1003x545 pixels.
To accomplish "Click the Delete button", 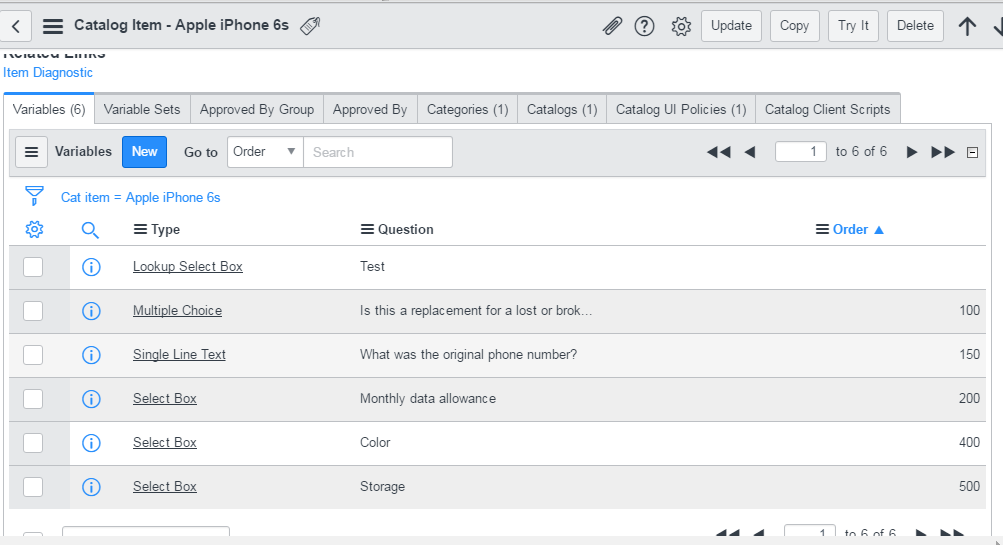I will click(915, 26).
